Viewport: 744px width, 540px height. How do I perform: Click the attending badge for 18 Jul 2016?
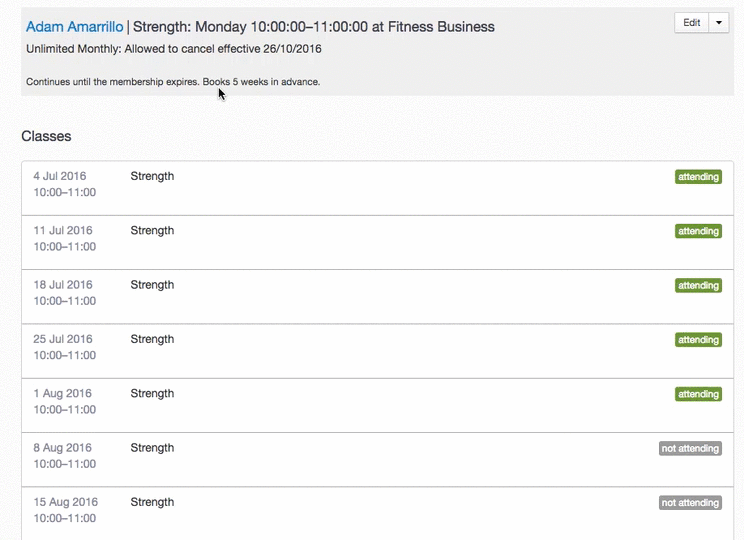(698, 286)
